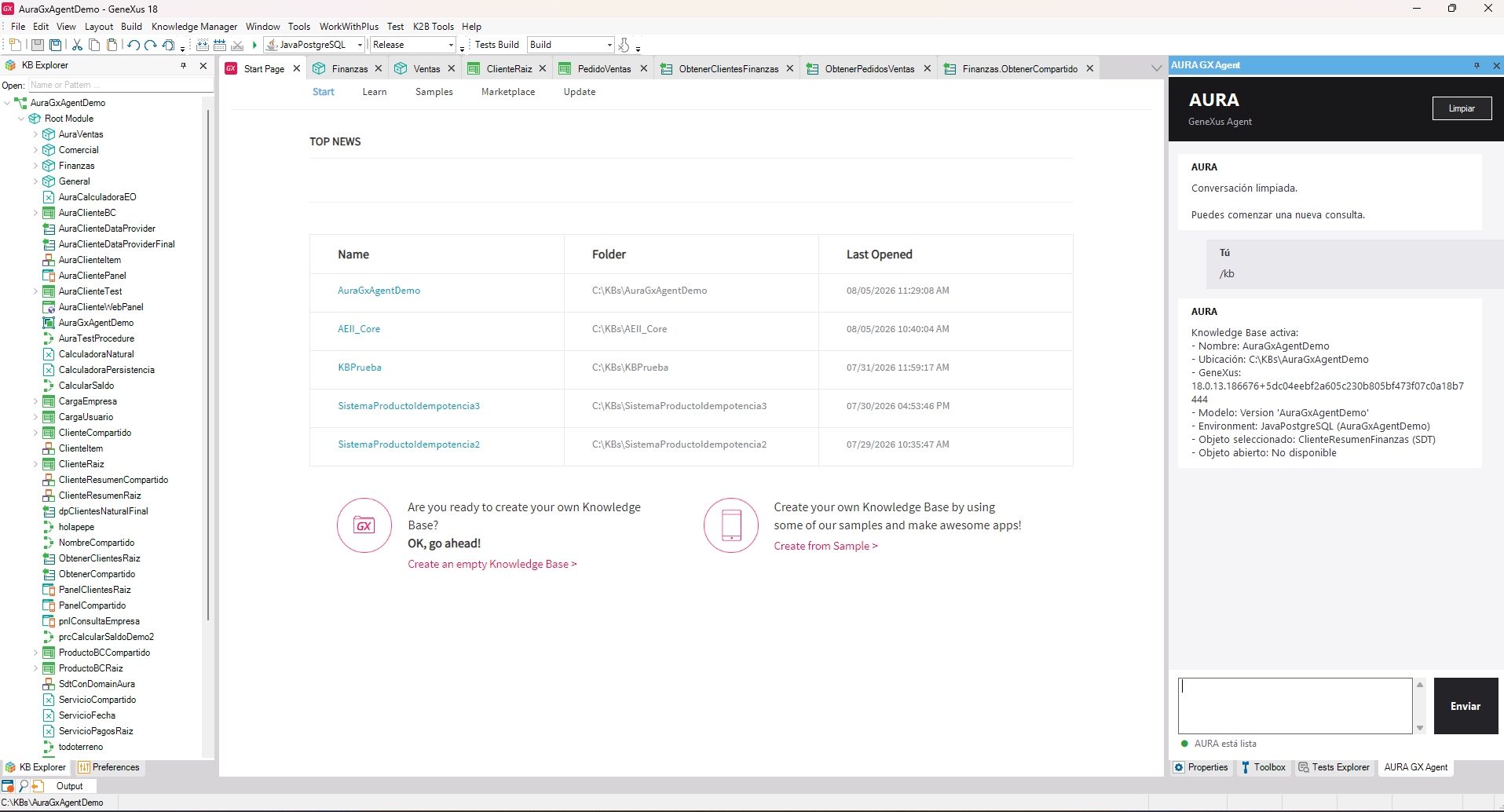Screen dimensions: 1504x812
Task: Expand the AuraClienteBC node
Action: pos(35,213)
